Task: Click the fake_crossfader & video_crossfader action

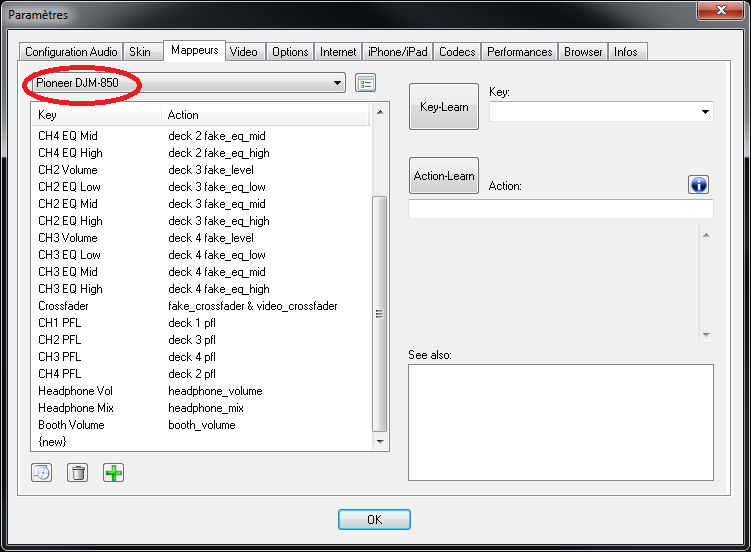Action: [x=253, y=306]
